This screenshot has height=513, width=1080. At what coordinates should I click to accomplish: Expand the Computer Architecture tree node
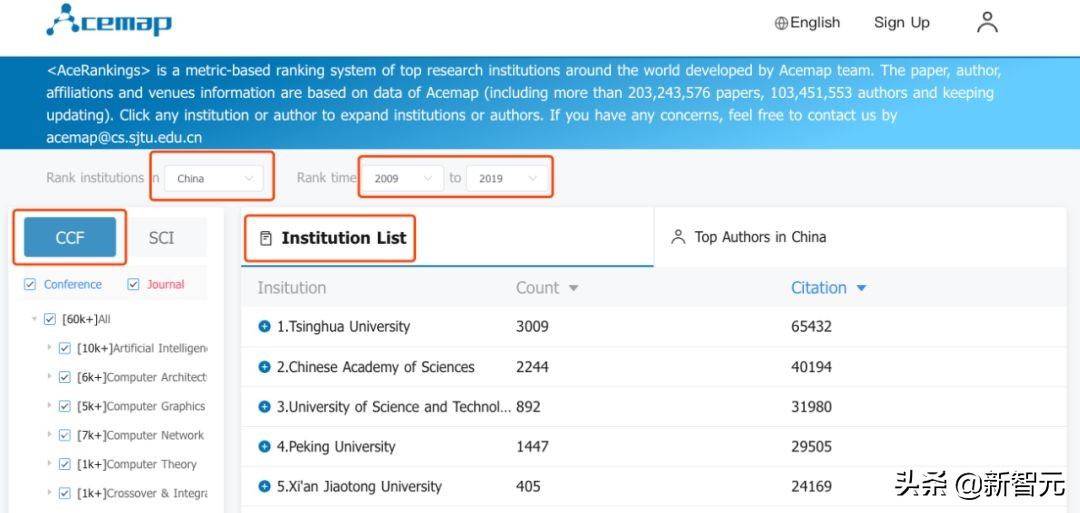(49, 376)
